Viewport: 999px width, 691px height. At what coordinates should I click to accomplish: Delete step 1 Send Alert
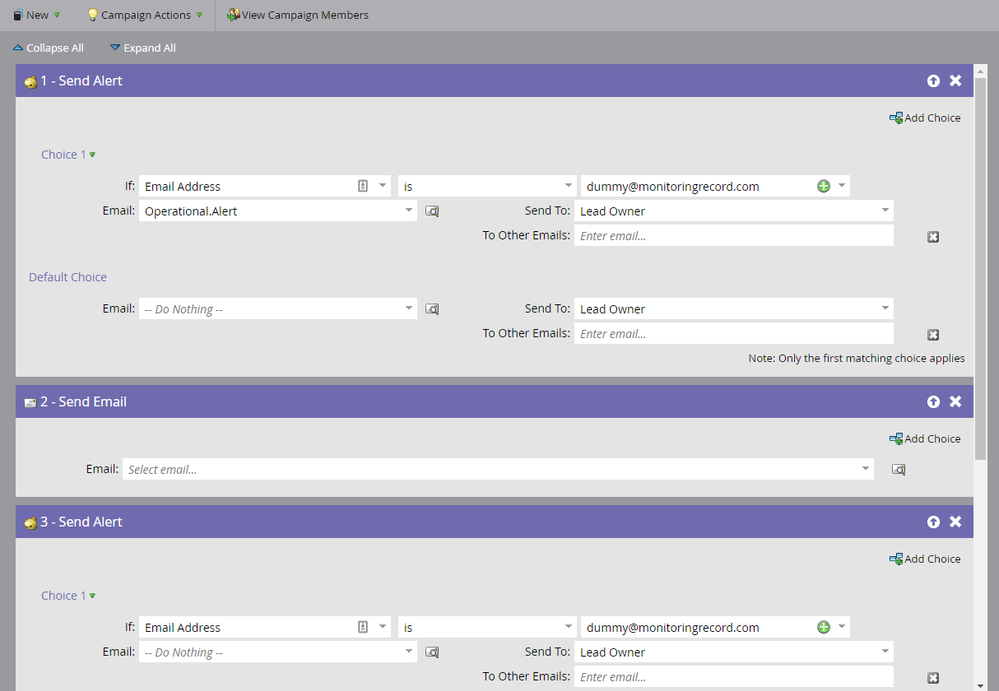coord(956,80)
